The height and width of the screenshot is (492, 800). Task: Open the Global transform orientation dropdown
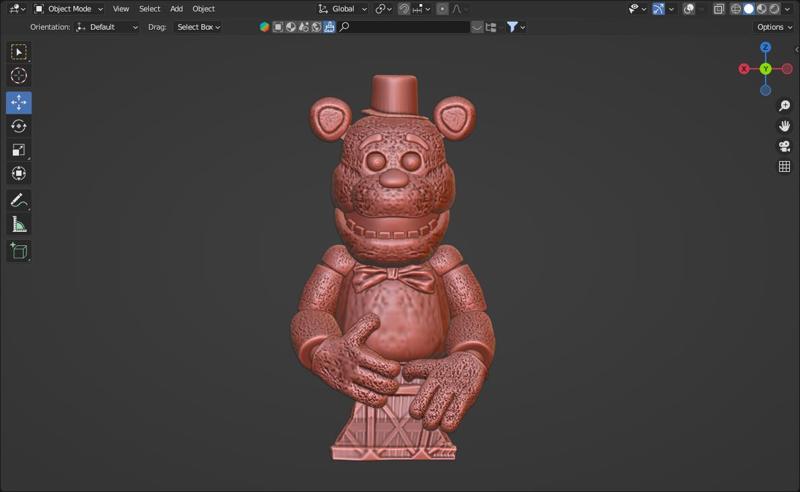tap(342, 9)
